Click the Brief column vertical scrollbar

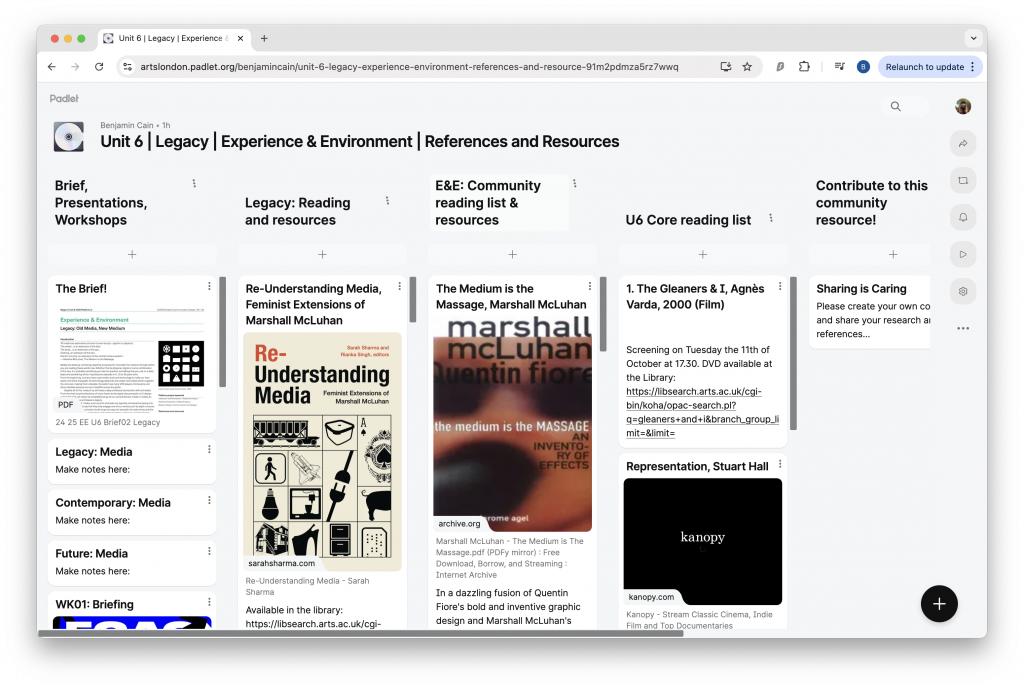pos(223,332)
